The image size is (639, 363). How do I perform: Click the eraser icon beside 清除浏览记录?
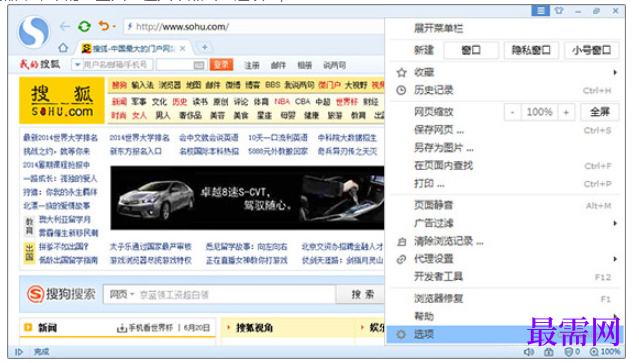coord(401,242)
